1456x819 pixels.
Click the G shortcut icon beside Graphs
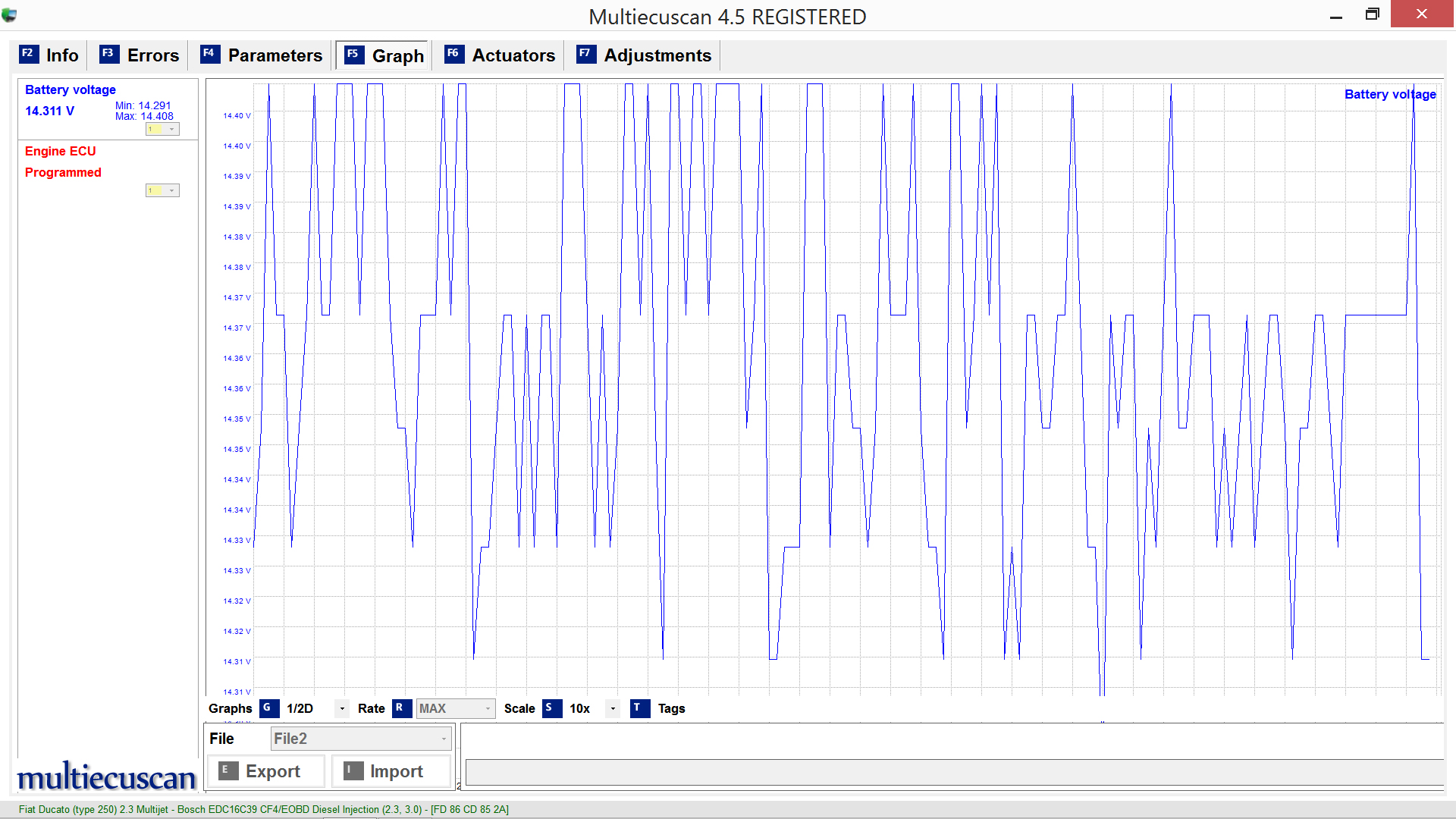[268, 708]
